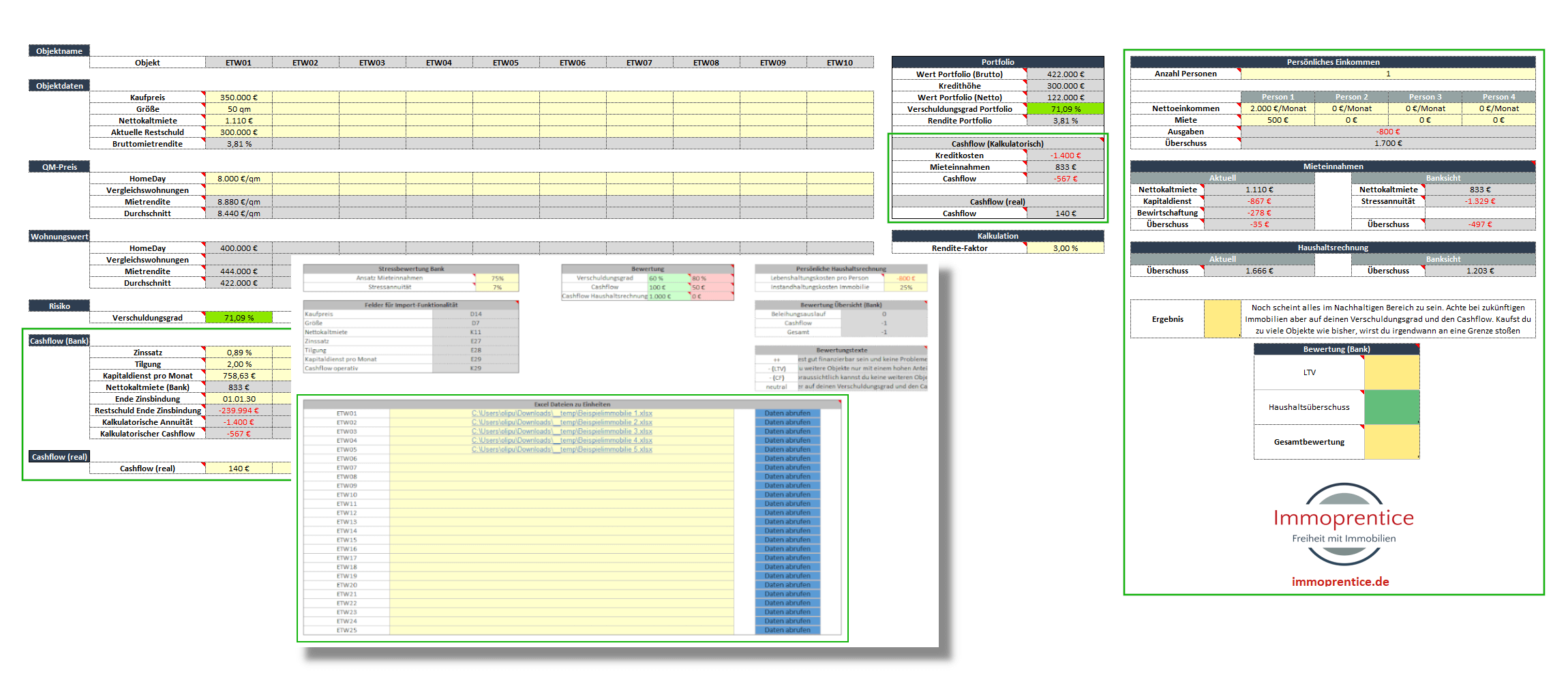Click the Wert Portfolio (Brutto) value 422.000 €
The width and height of the screenshot is (1568, 682).
pos(1065,74)
